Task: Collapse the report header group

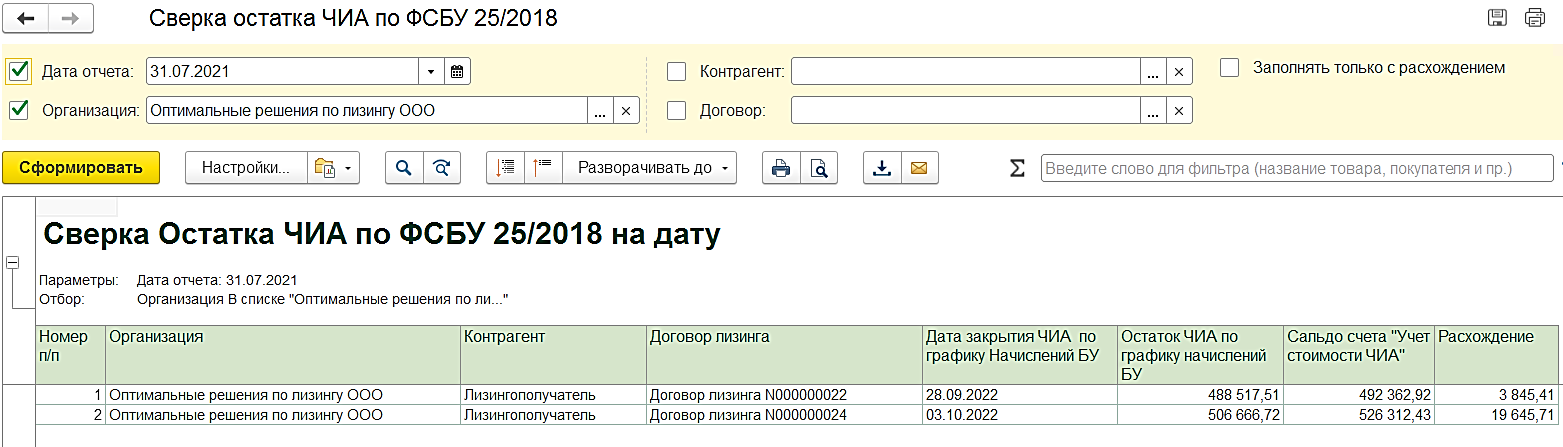Action: tap(13, 262)
